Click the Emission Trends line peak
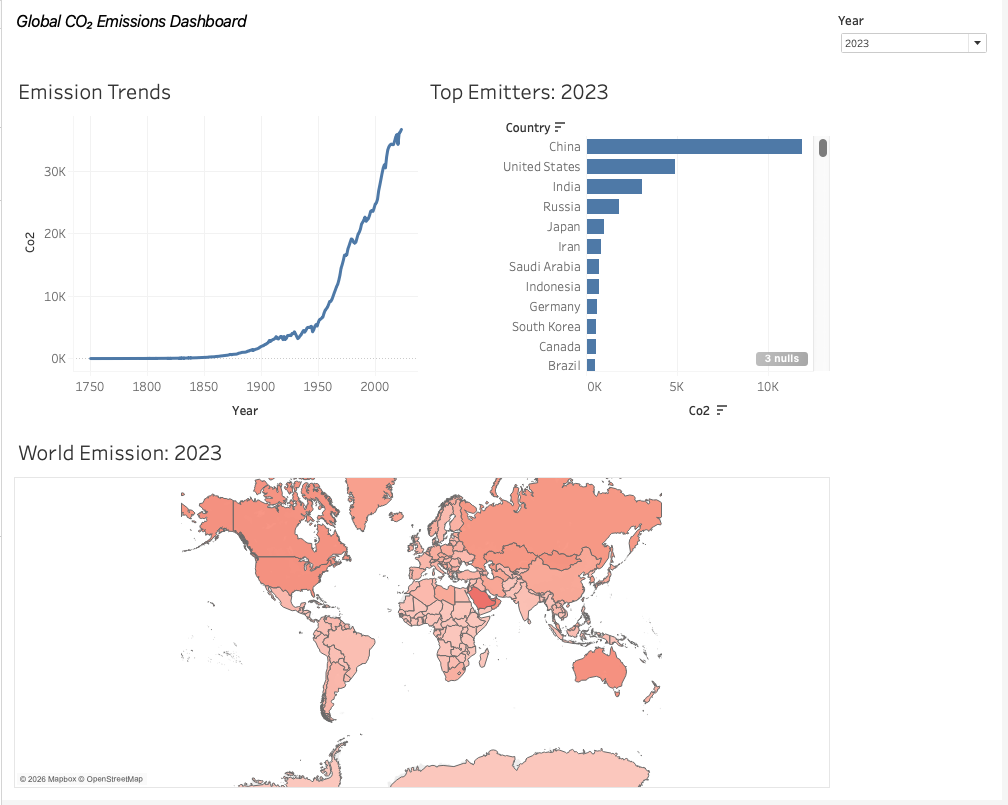 (x=401, y=130)
